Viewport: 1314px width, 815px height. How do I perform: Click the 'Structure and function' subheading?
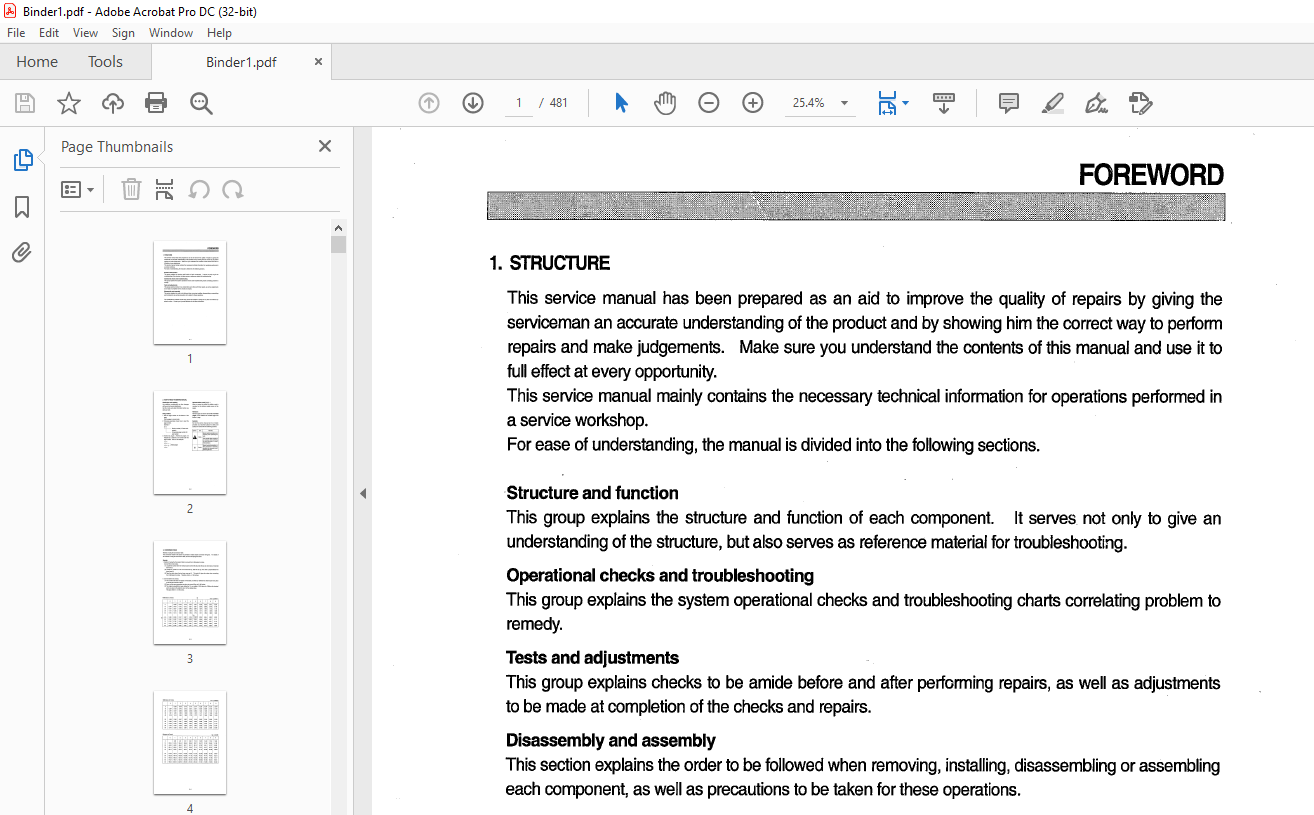coord(592,493)
